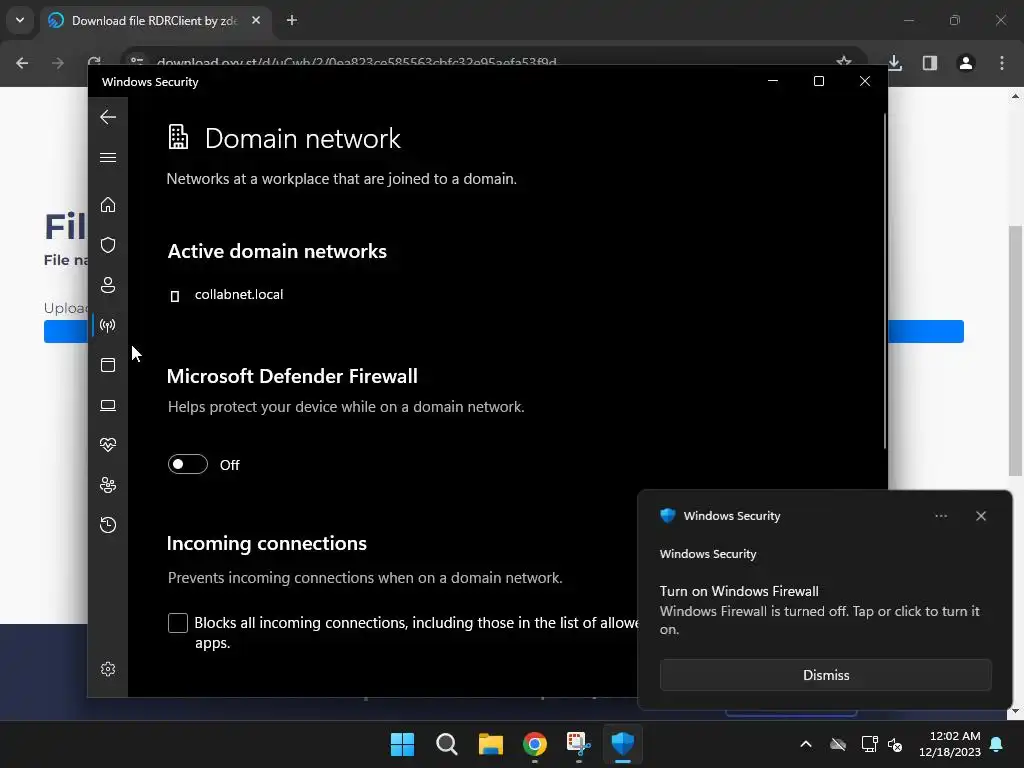This screenshot has width=1024, height=768.
Task: Go back in Chrome browser
Action: click(22, 63)
